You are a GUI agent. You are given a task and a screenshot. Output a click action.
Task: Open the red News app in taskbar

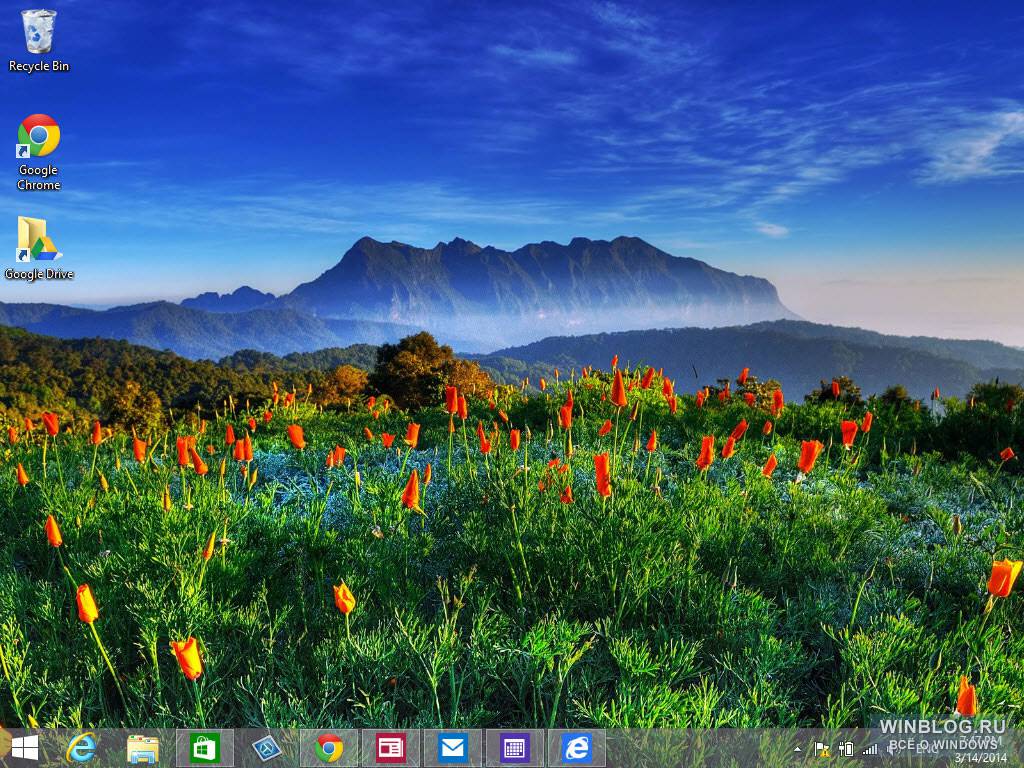coord(391,748)
